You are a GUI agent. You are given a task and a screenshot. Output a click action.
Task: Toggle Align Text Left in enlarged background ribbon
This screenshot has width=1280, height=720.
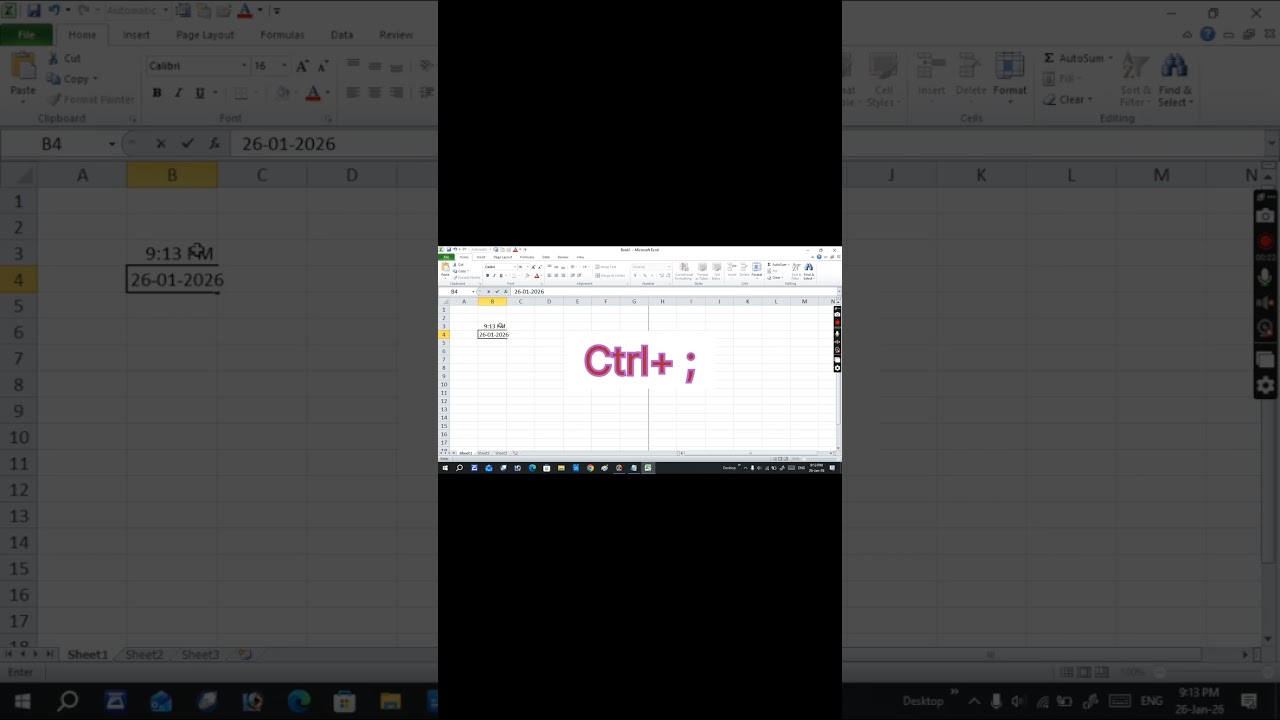[x=353, y=93]
